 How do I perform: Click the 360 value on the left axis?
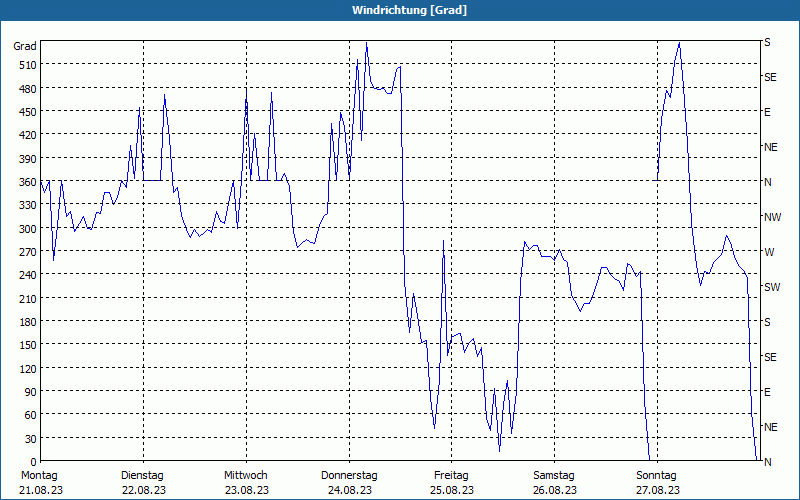tap(25, 181)
